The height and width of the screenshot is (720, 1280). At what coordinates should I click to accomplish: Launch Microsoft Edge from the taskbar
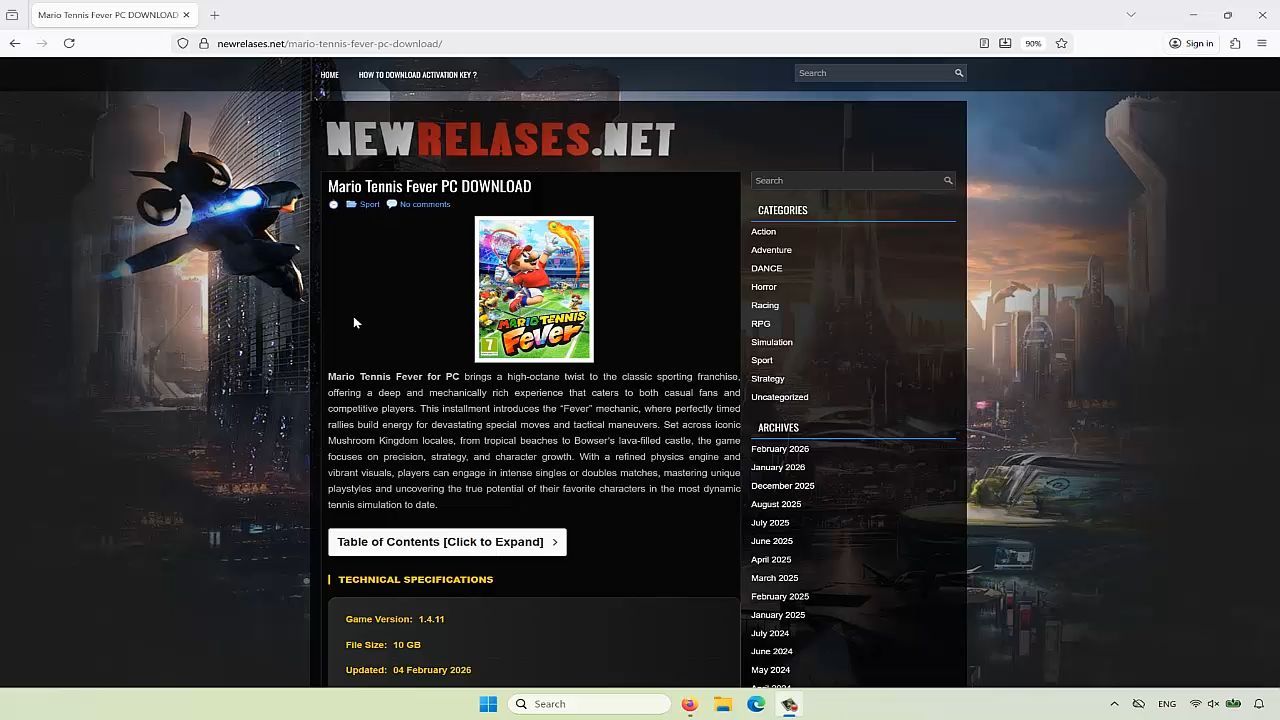[x=756, y=704]
